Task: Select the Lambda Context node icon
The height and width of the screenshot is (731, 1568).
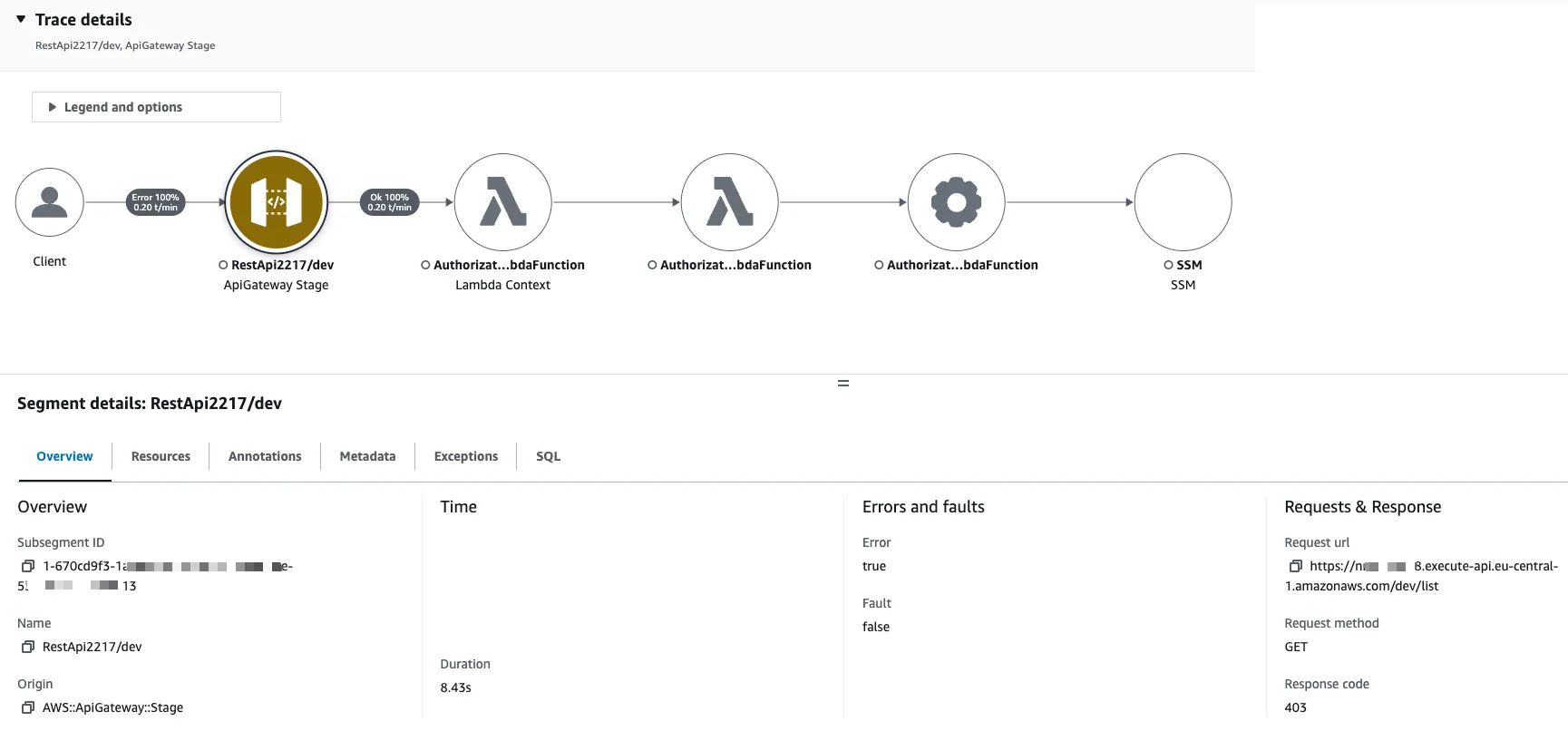Action: point(503,202)
